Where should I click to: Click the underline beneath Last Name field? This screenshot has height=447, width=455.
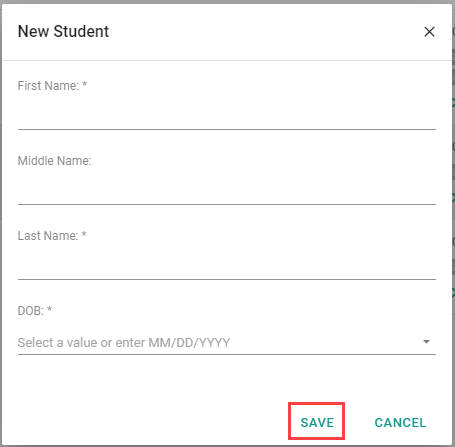click(227, 279)
